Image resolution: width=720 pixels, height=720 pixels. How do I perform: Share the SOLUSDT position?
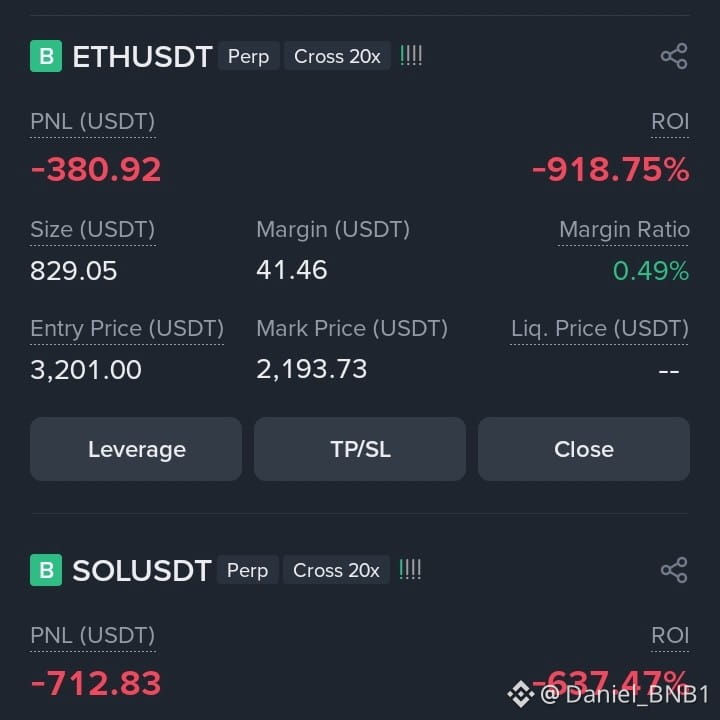click(x=674, y=570)
